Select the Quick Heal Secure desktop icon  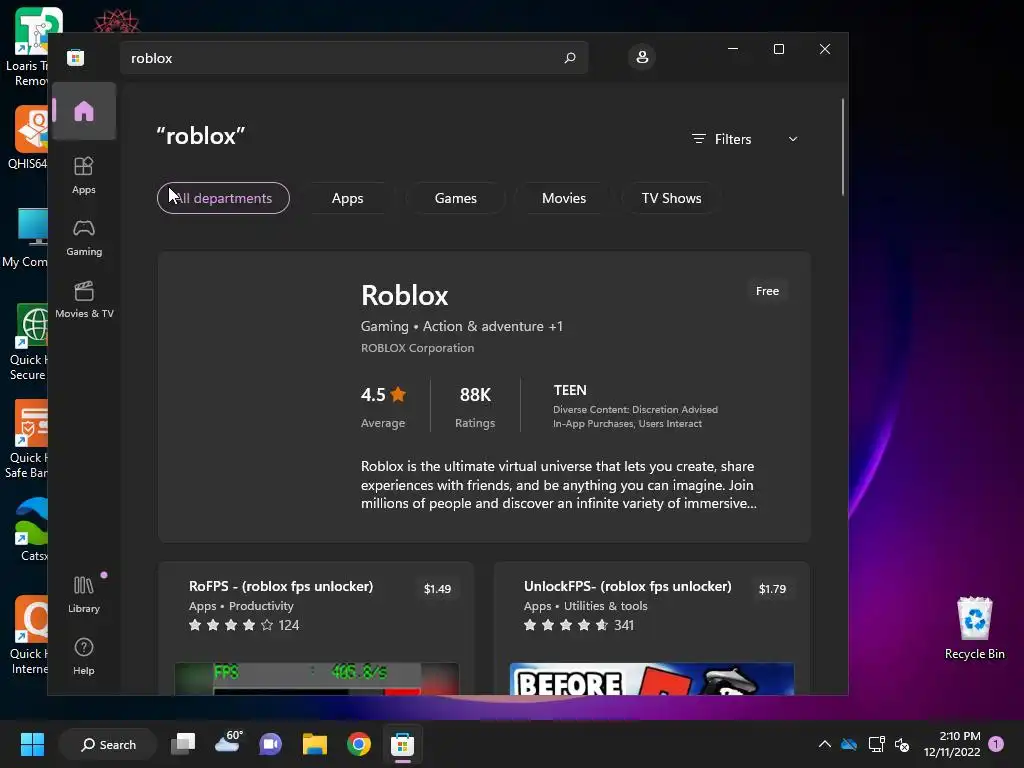point(29,342)
